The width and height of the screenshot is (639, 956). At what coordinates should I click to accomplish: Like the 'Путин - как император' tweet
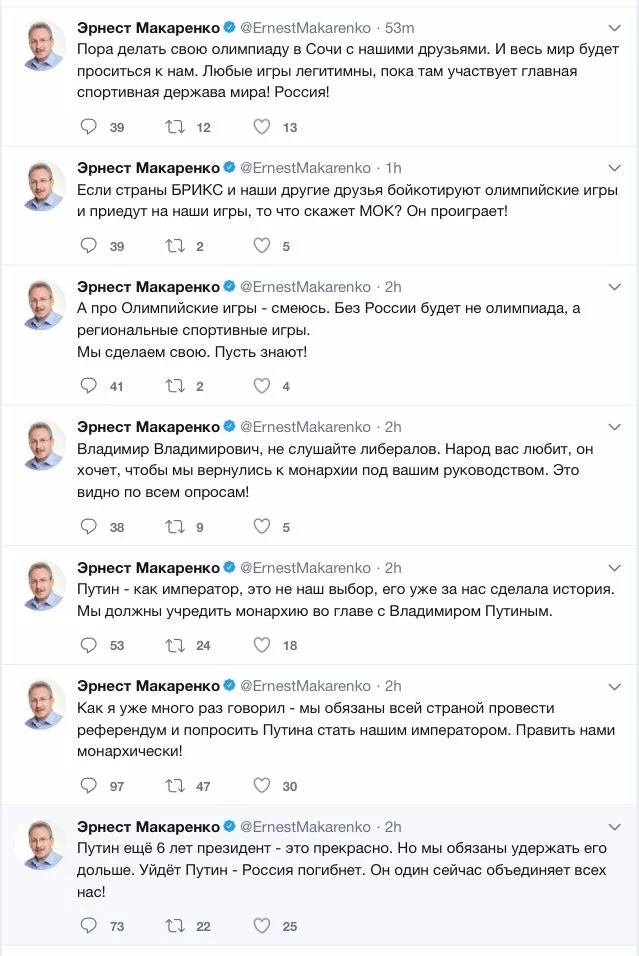click(262, 646)
